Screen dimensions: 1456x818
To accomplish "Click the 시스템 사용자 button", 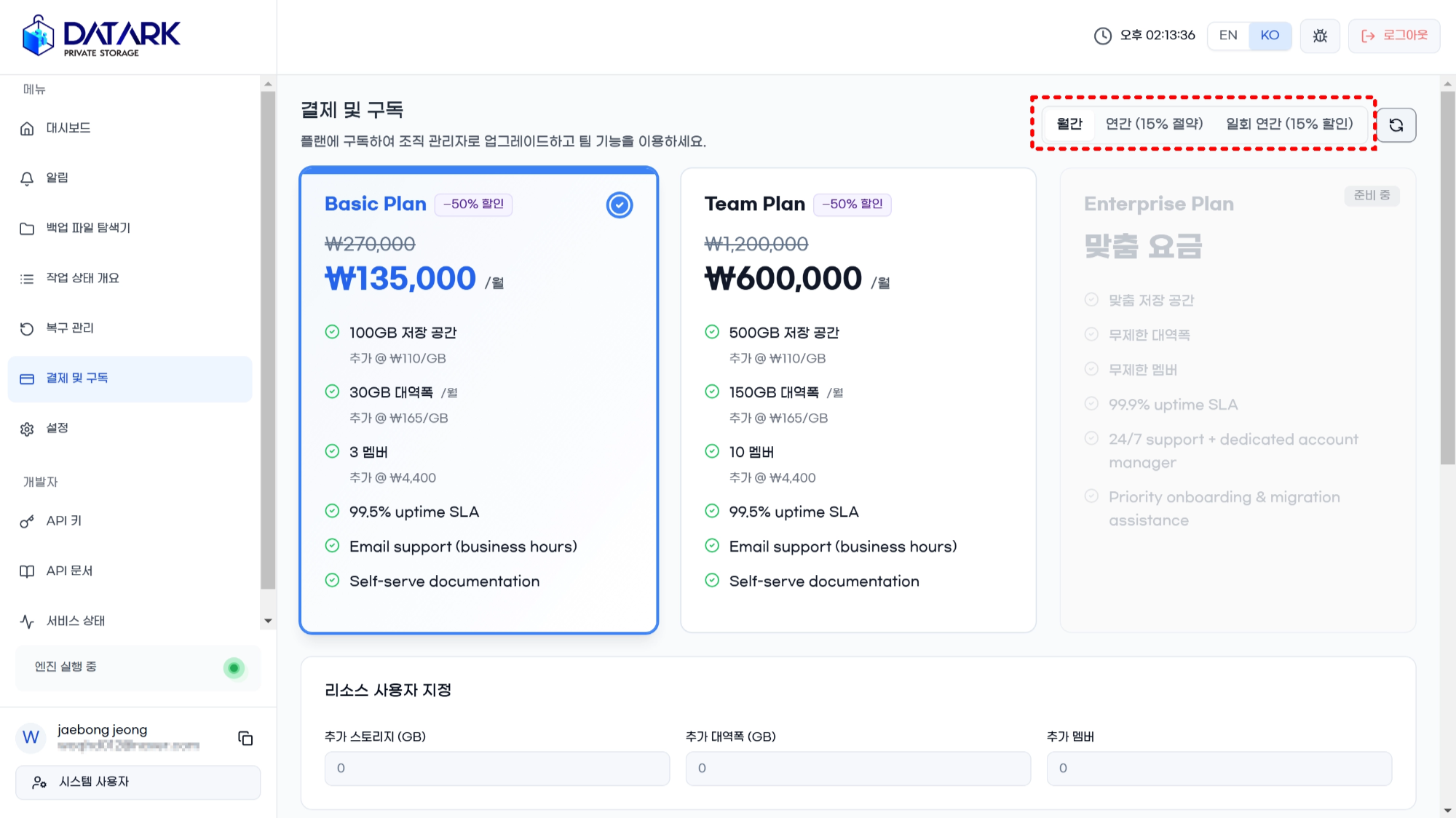I will 138,782.
